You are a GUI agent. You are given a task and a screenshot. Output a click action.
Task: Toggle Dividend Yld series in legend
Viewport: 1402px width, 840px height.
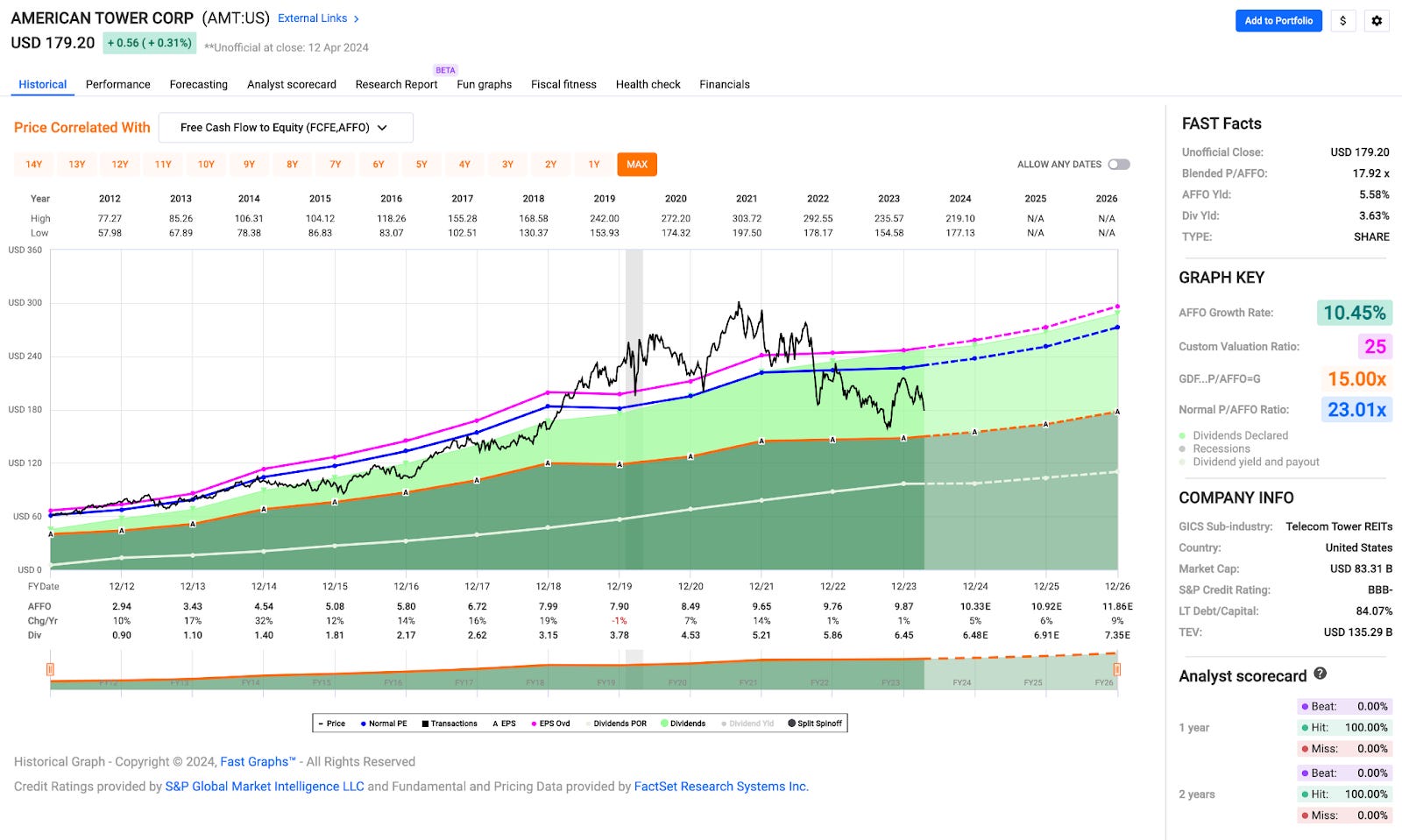coord(747,724)
